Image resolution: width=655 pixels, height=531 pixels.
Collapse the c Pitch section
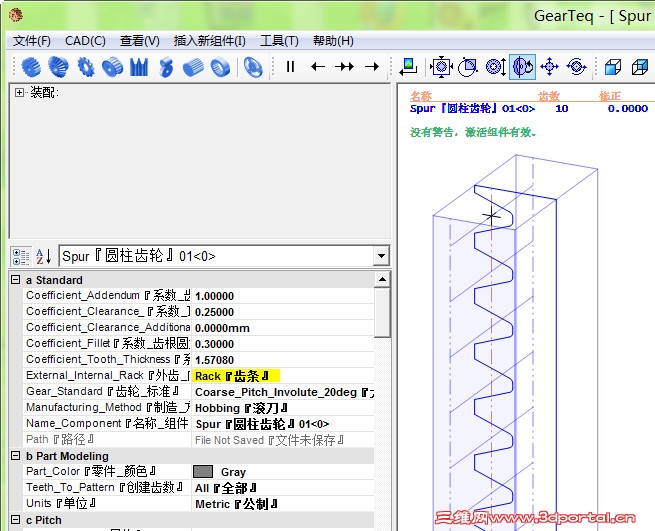tap(15, 520)
